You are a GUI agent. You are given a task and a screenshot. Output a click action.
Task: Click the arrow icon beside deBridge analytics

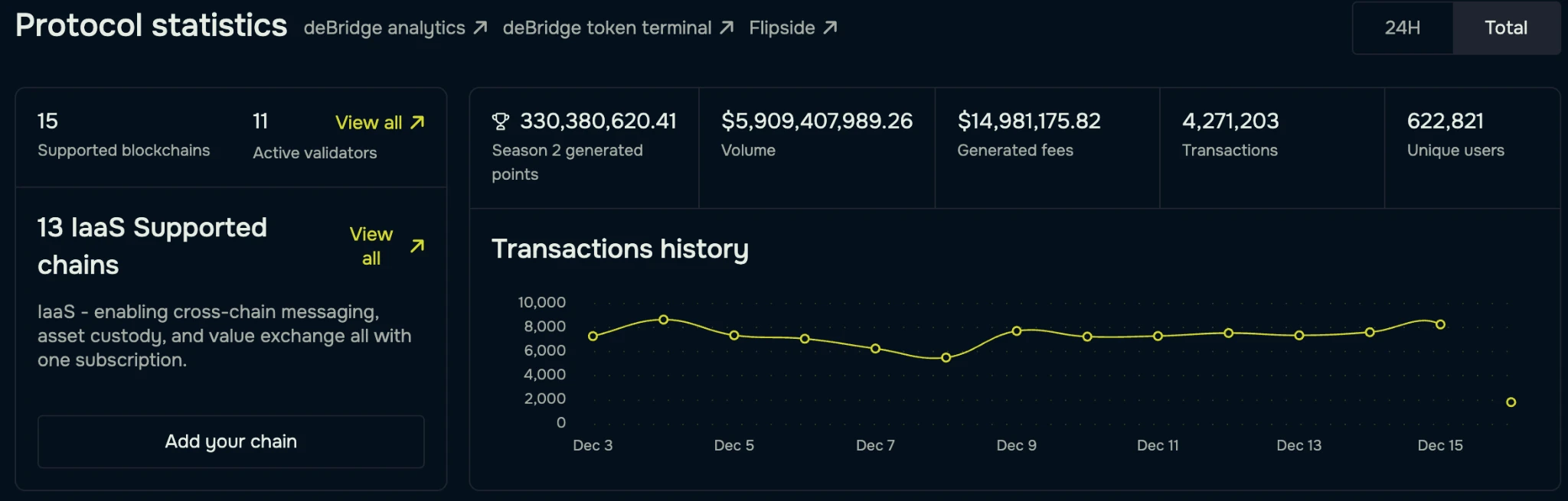point(480,28)
